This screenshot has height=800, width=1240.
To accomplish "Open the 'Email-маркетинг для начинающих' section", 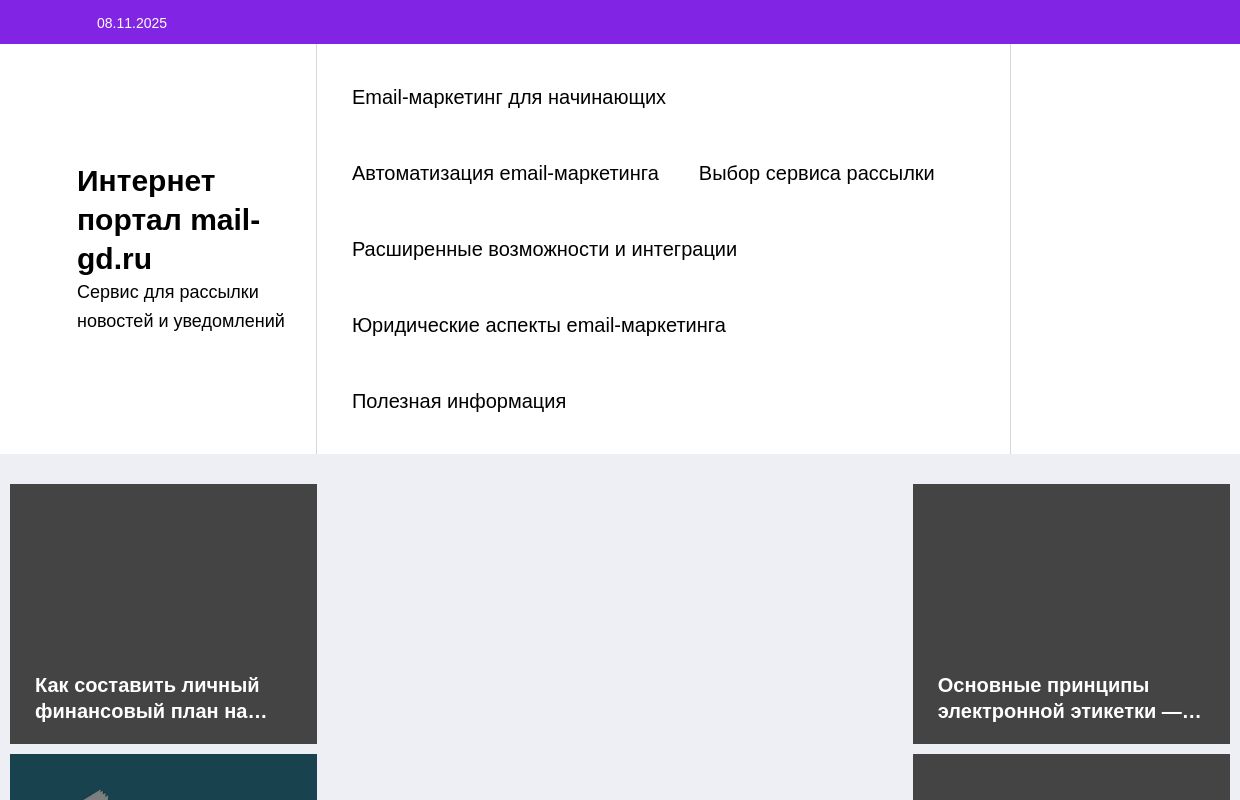I will (x=508, y=97).
